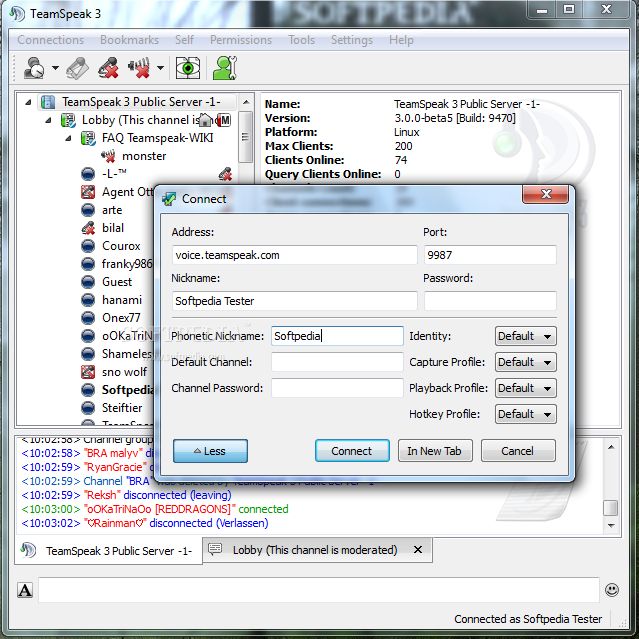Click the Default Channel input field
Image resolution: width=639 pixels, height=639 pixels.
click(337, 362)
